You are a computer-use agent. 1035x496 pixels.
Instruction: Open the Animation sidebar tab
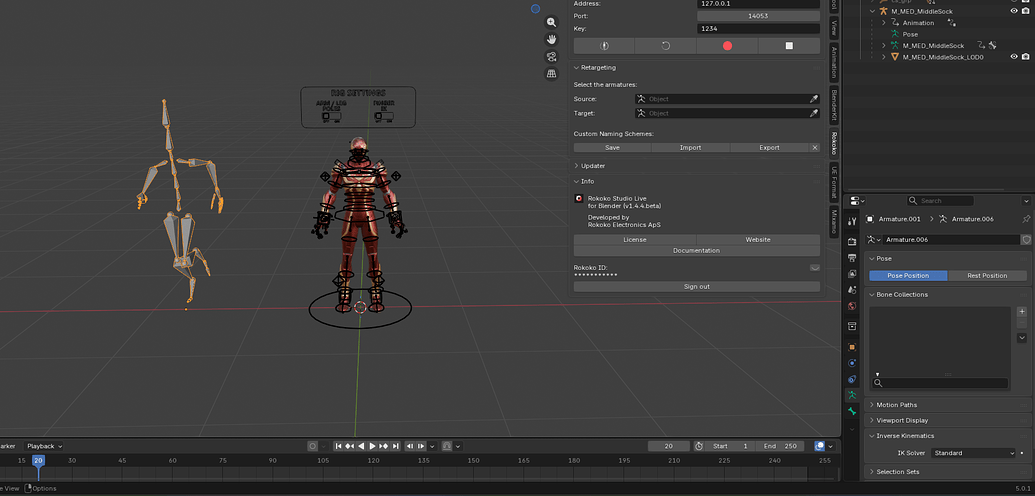[x=834, y=62]
